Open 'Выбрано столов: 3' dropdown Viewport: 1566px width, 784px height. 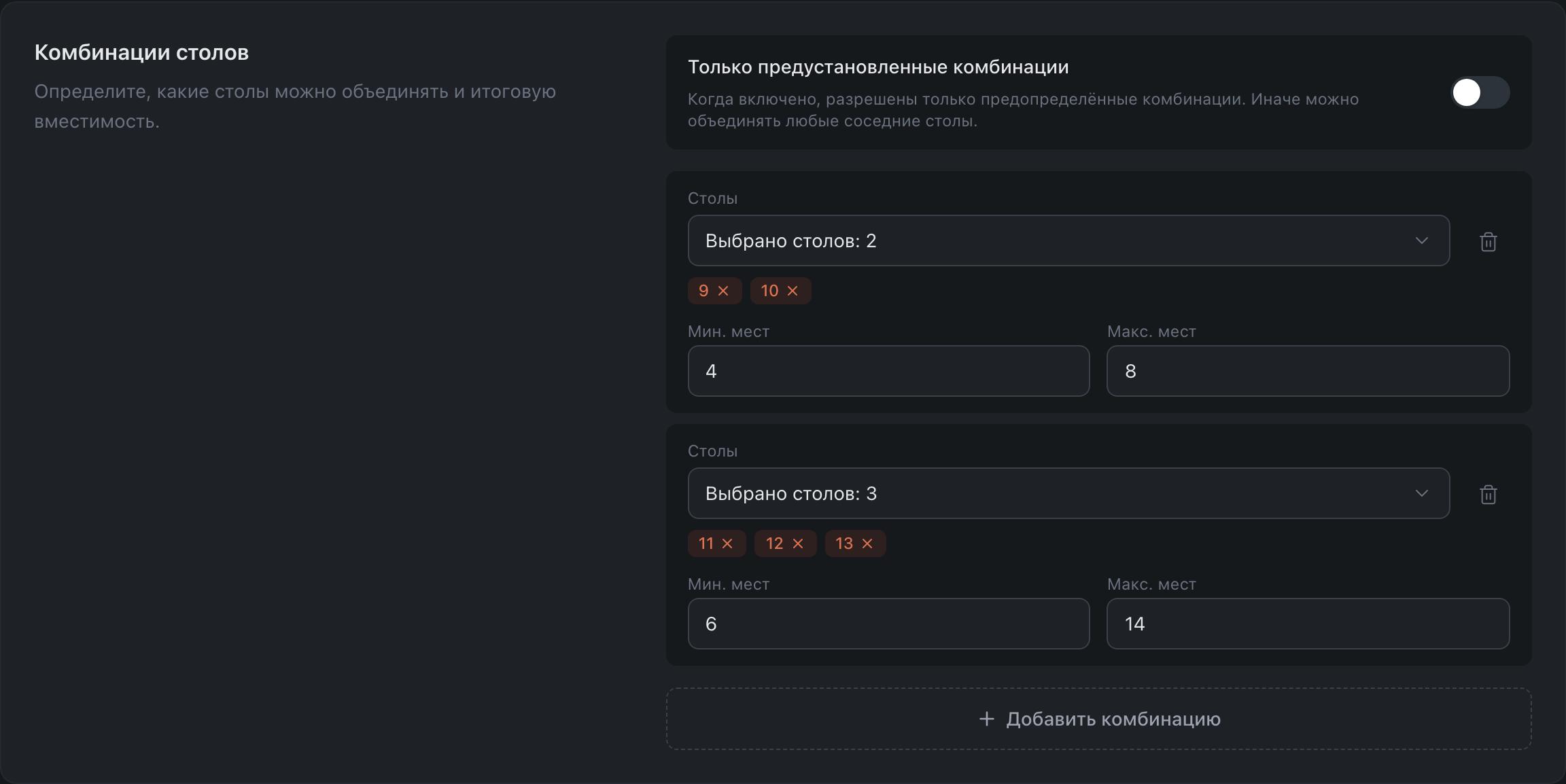point(1068,493)
